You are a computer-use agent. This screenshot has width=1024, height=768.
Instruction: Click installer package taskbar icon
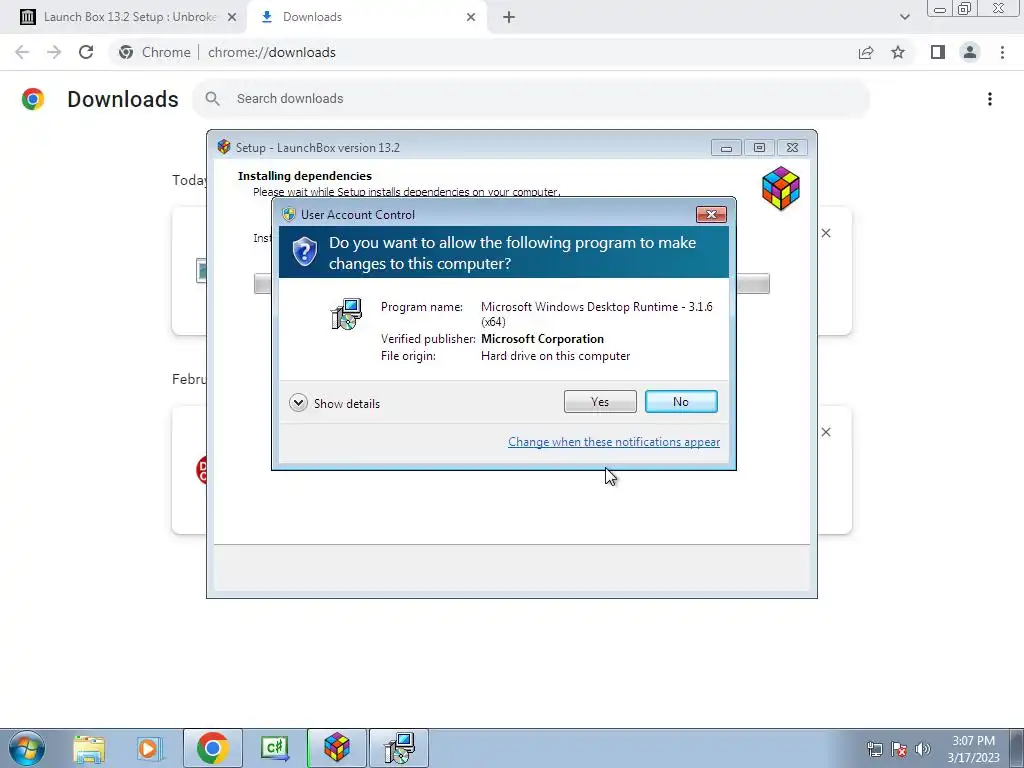(x=399, y=748)
